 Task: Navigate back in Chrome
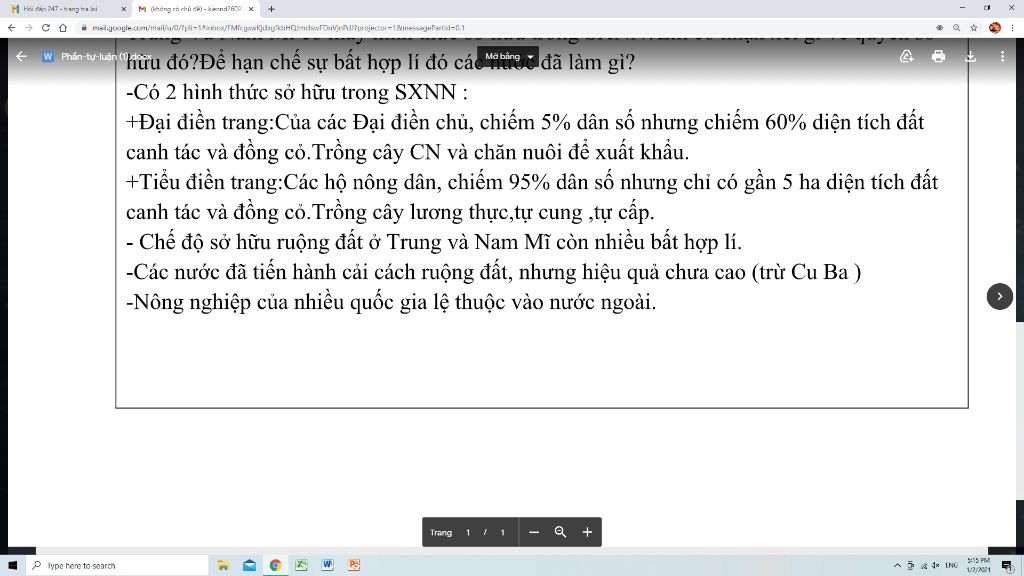tap(11, 27)
